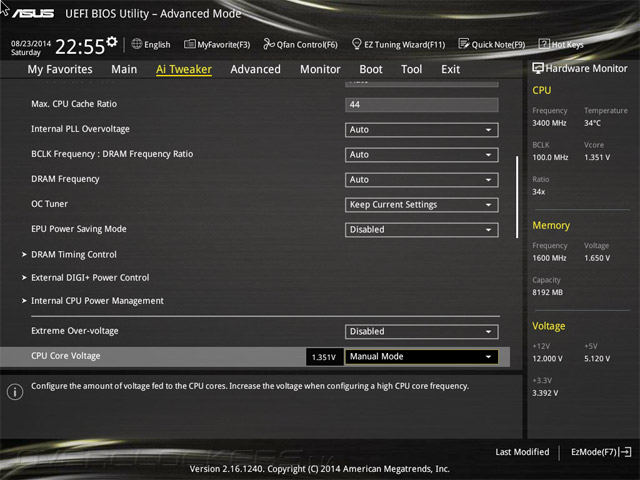Click the 08/23/2014 Saturday date

click(x=31, y=48)
